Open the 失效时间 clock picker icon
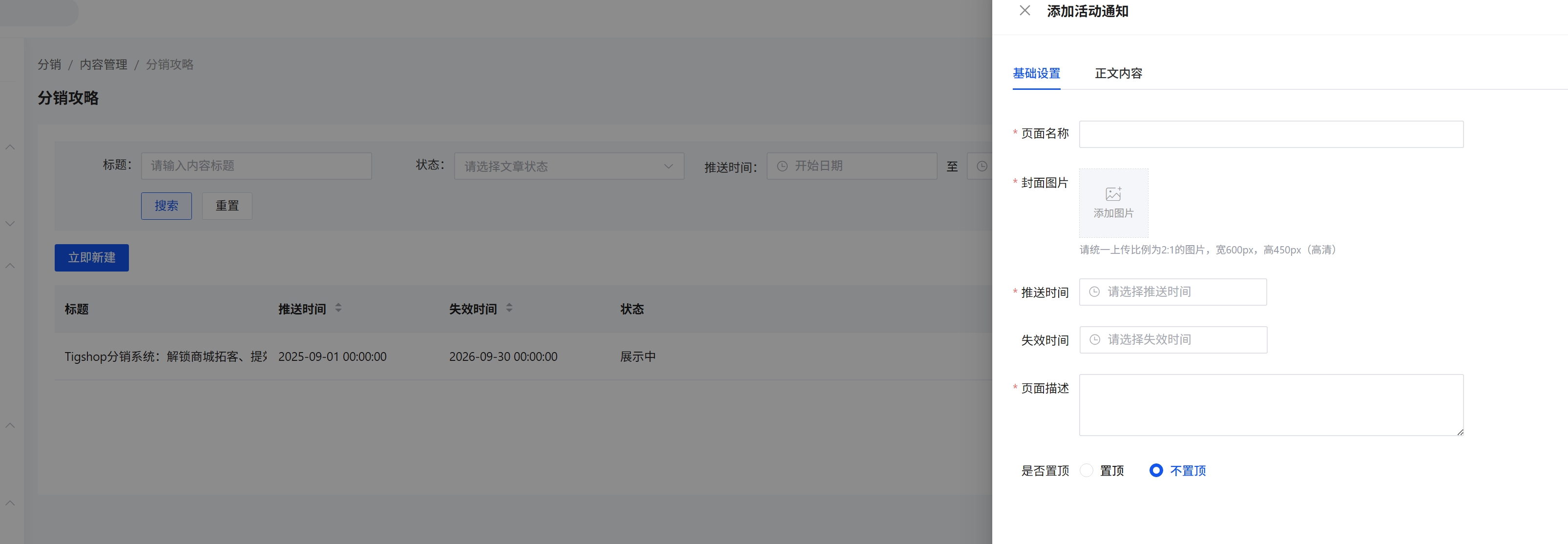 pyautogui.click(x=1094, y=339)
